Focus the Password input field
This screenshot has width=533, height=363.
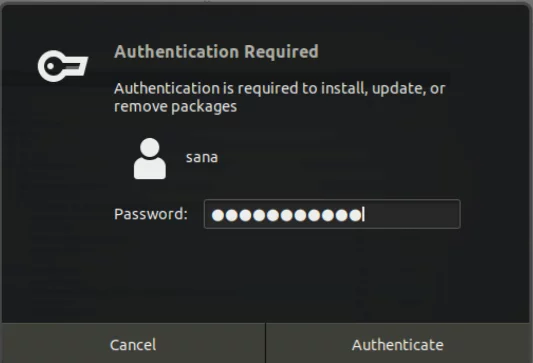[x=332, y=214]
